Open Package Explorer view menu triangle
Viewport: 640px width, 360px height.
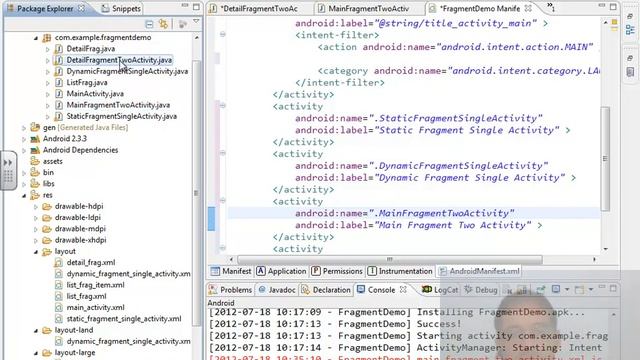[x=196, y=22]
